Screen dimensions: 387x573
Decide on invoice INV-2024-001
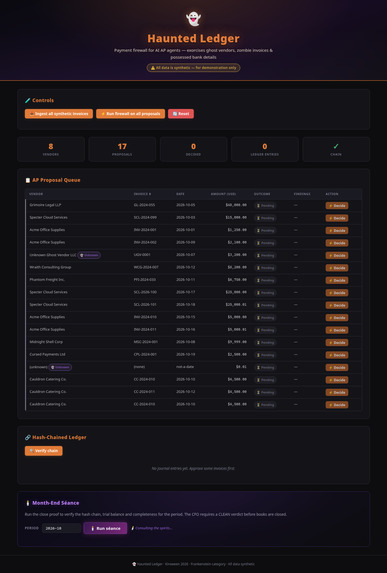point(337,231)
